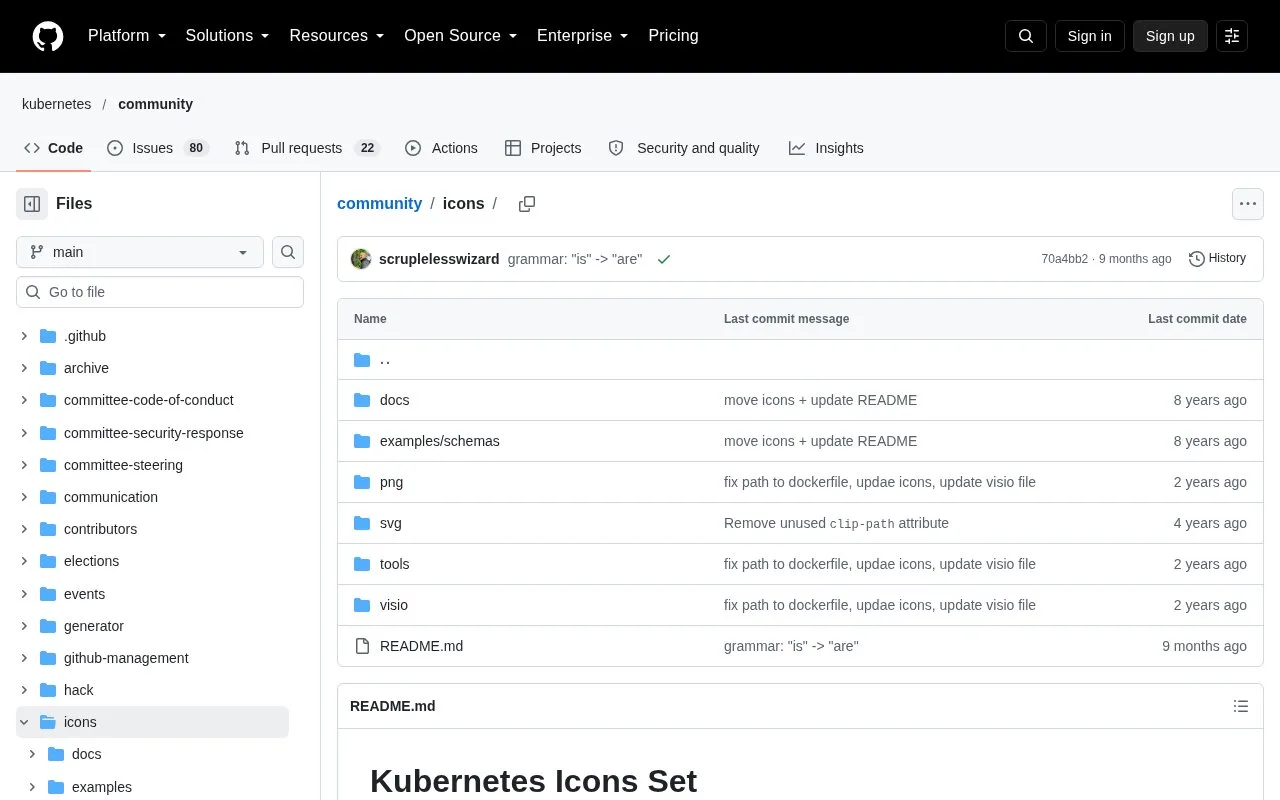Click scruplelesswizard's avatar image
Screen dimensions: 1280x800
click(x=361, y=259)
